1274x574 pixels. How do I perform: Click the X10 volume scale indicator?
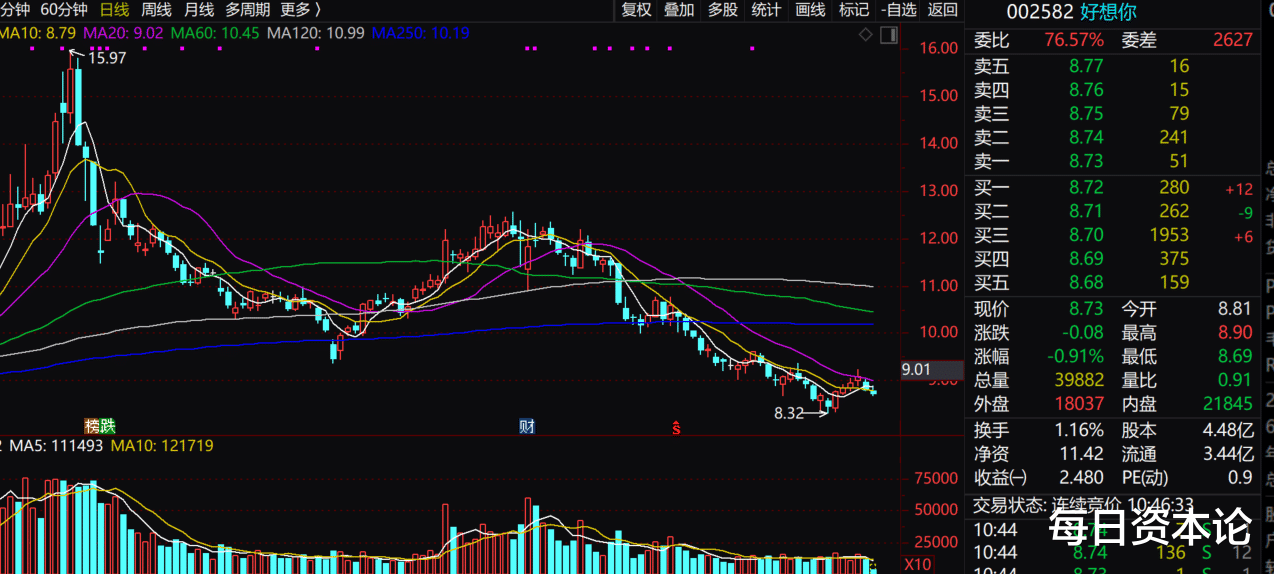(918, 564)
